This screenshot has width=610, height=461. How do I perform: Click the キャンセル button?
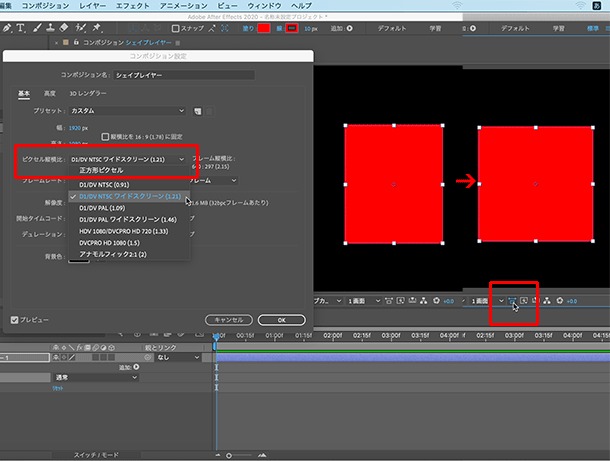(229, 320)
